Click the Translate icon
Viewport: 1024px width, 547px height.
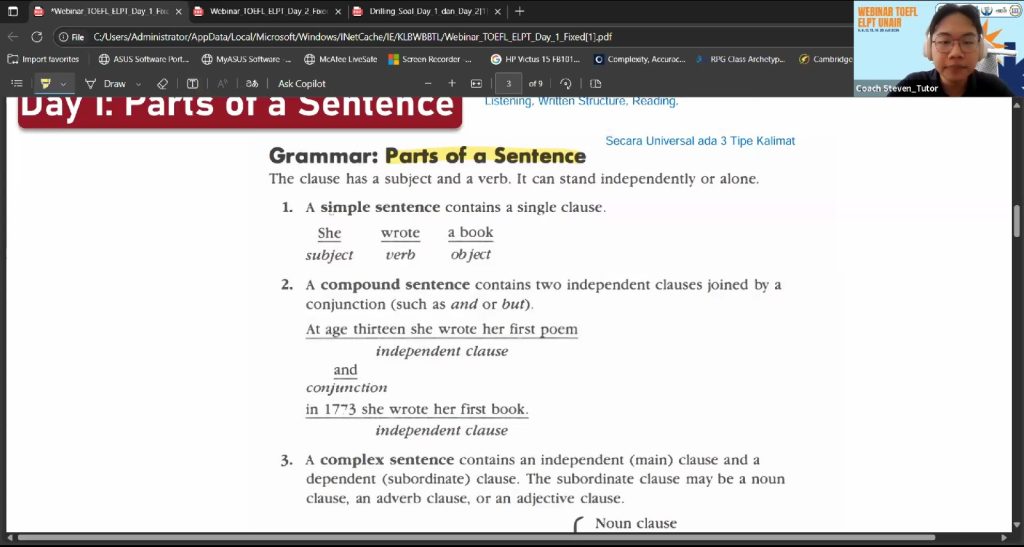(x=251, y=84)
